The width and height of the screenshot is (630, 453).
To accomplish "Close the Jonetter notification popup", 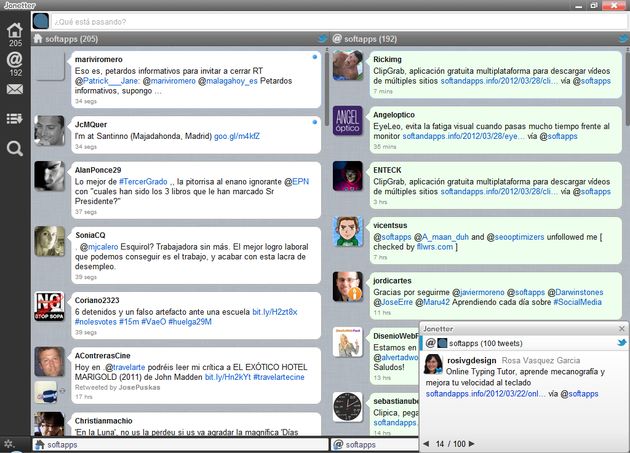I will coord(622,328).
